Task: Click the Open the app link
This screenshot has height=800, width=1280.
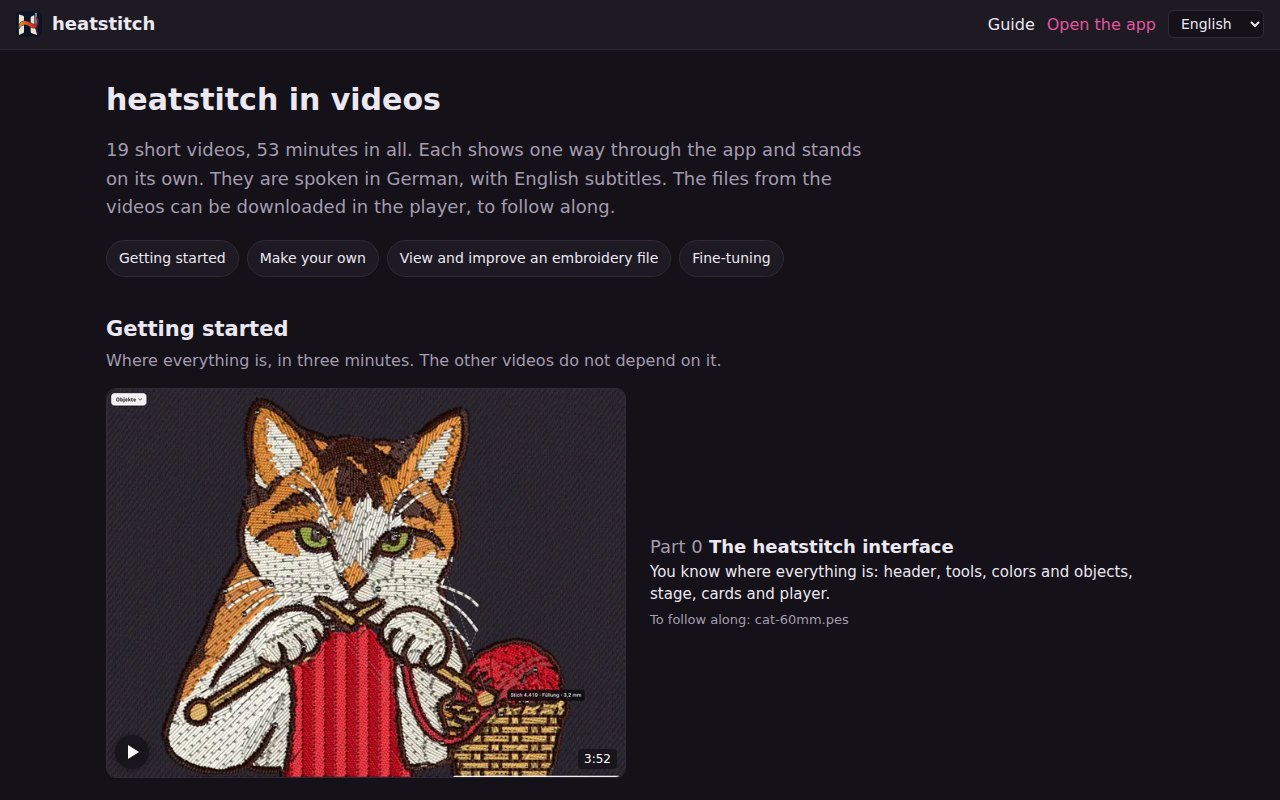Action: point(1101,24)
